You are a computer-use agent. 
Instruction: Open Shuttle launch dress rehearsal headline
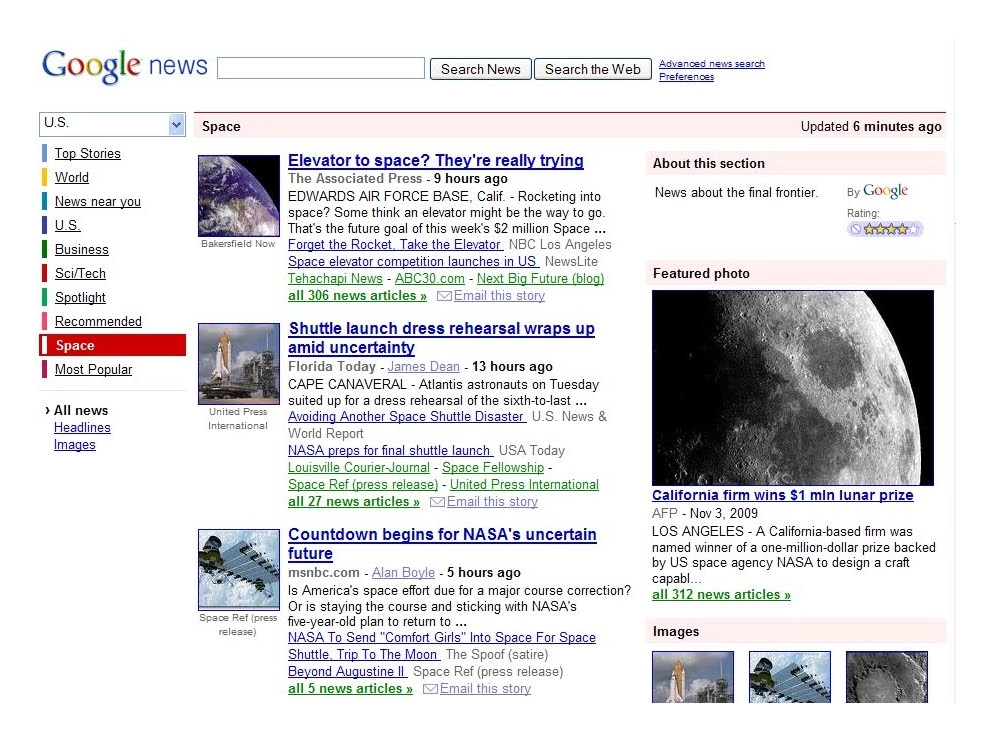tap(441, 338)
